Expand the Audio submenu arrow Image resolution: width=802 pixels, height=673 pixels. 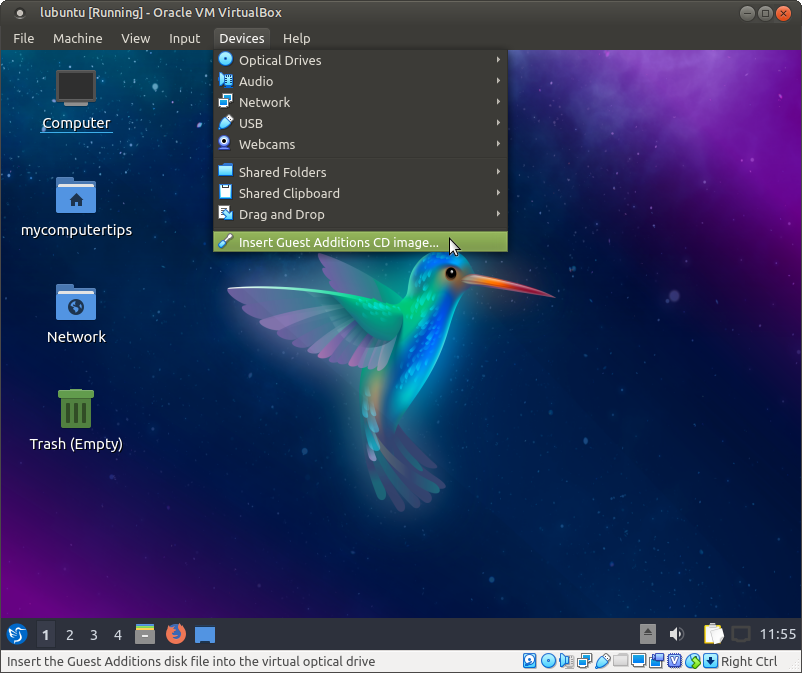pyautogui.click(x=498, y=81)
